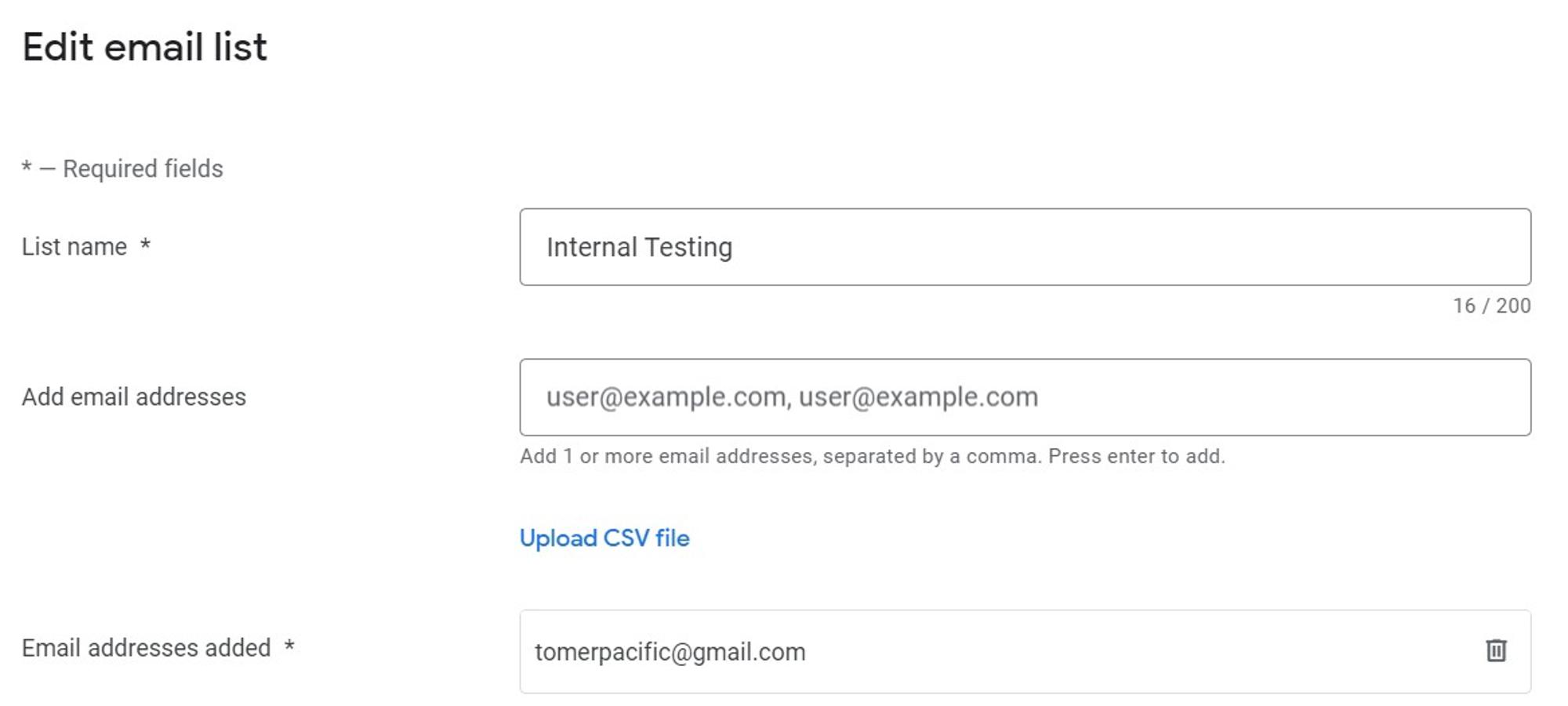The image size is (1568, 706).
Task: Place cursor after the Internal Testing text
Action: (735, 248)
